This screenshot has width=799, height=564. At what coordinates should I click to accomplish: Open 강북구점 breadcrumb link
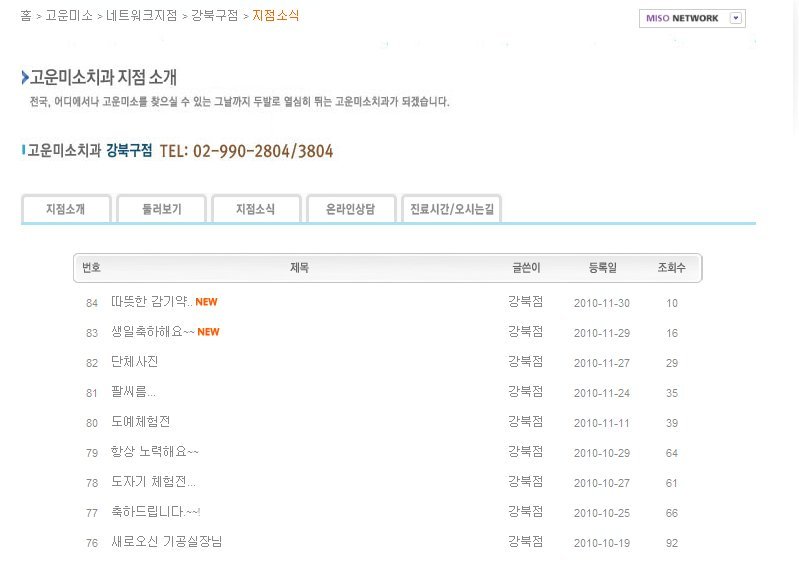[x=215, y=16]
